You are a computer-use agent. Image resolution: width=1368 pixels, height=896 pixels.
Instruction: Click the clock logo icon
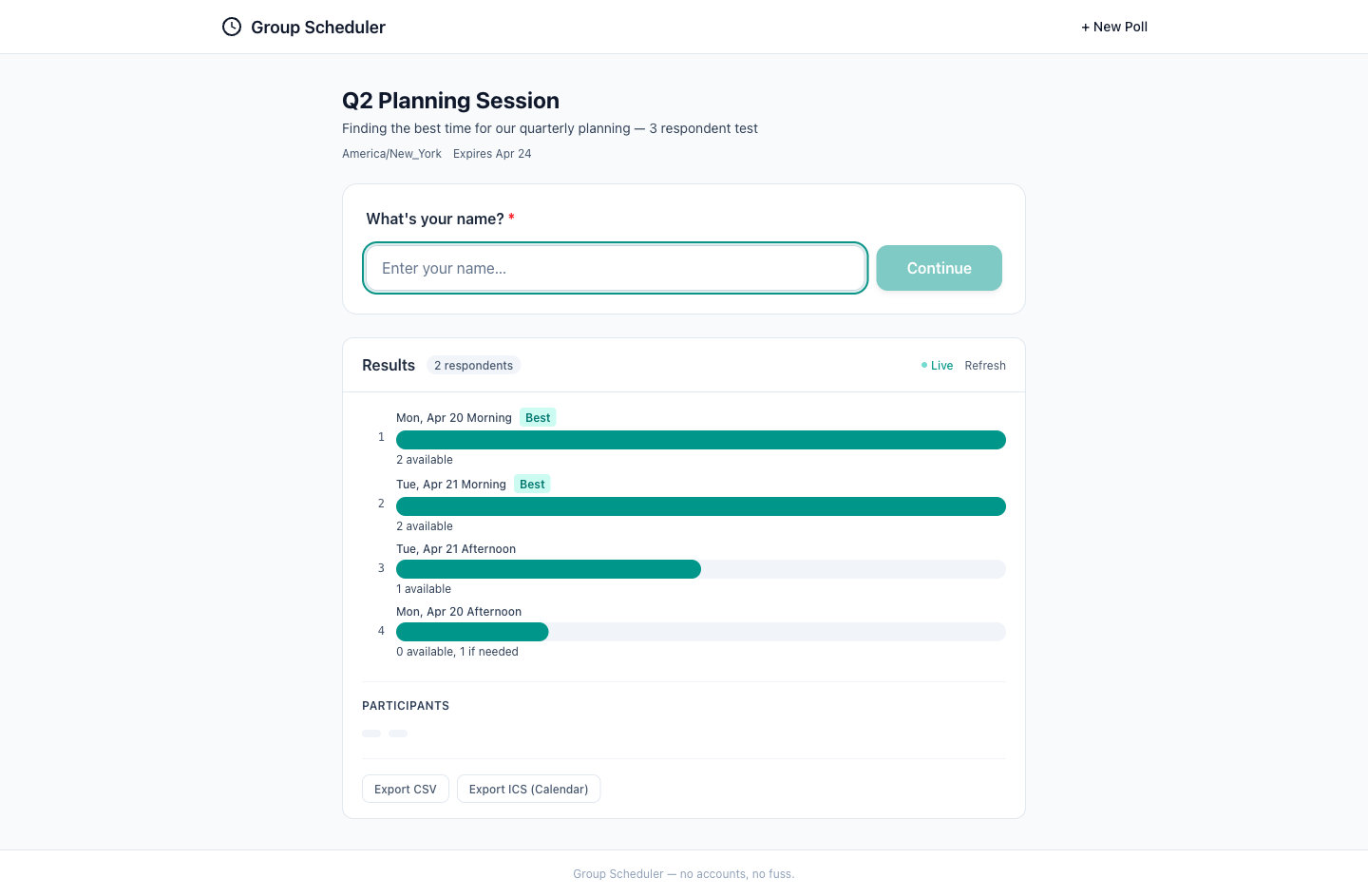[232, 27]
